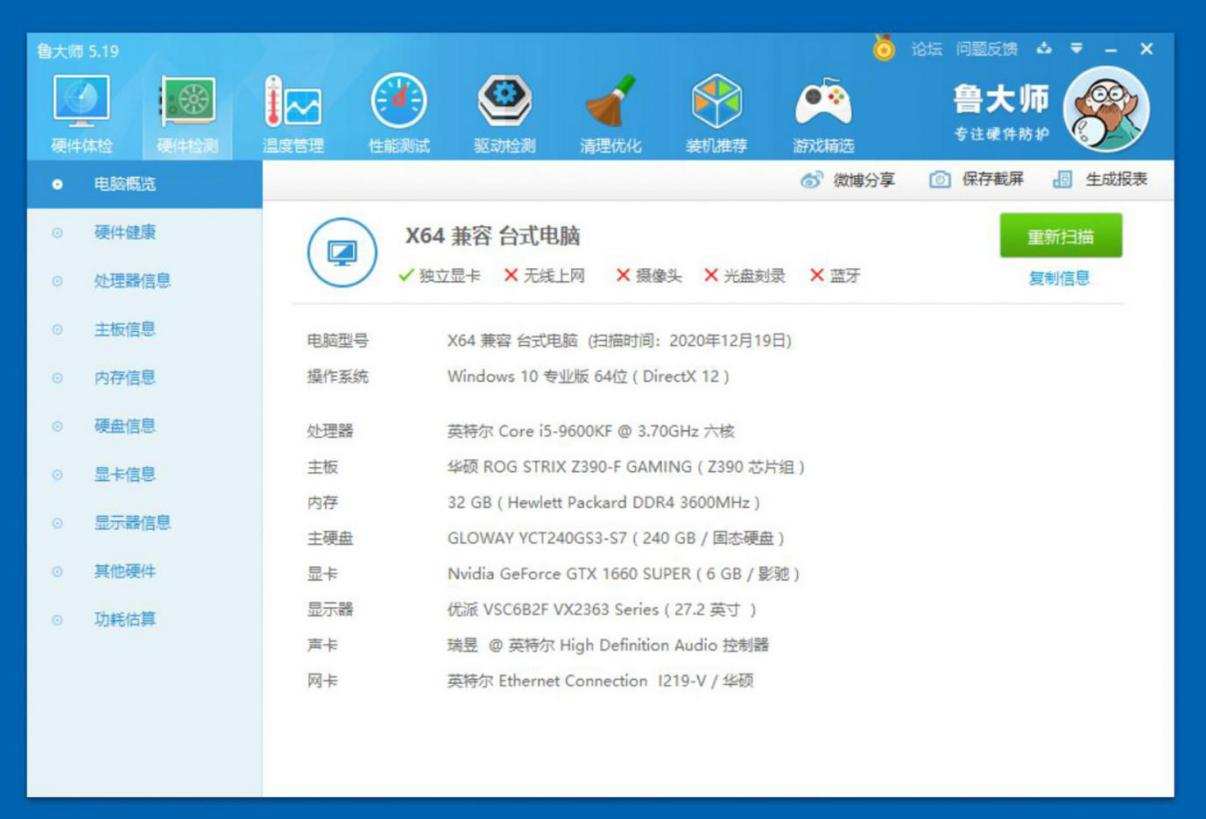Open 清理优化 cleanup optimization

click(x=611, y=113)
